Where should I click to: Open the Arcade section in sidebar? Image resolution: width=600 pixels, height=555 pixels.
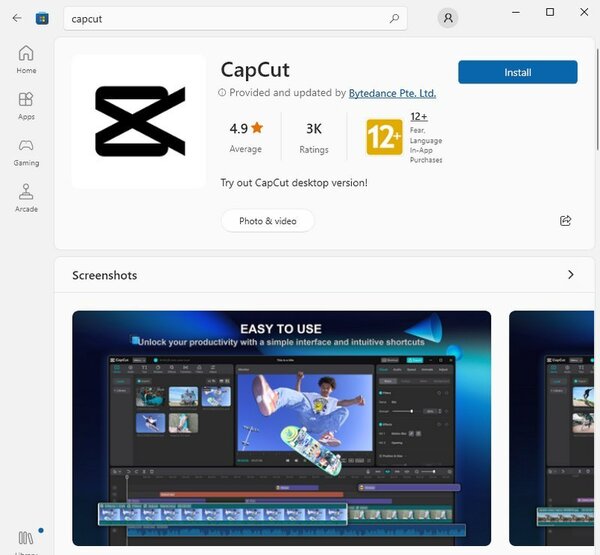[x=26, y=198]
